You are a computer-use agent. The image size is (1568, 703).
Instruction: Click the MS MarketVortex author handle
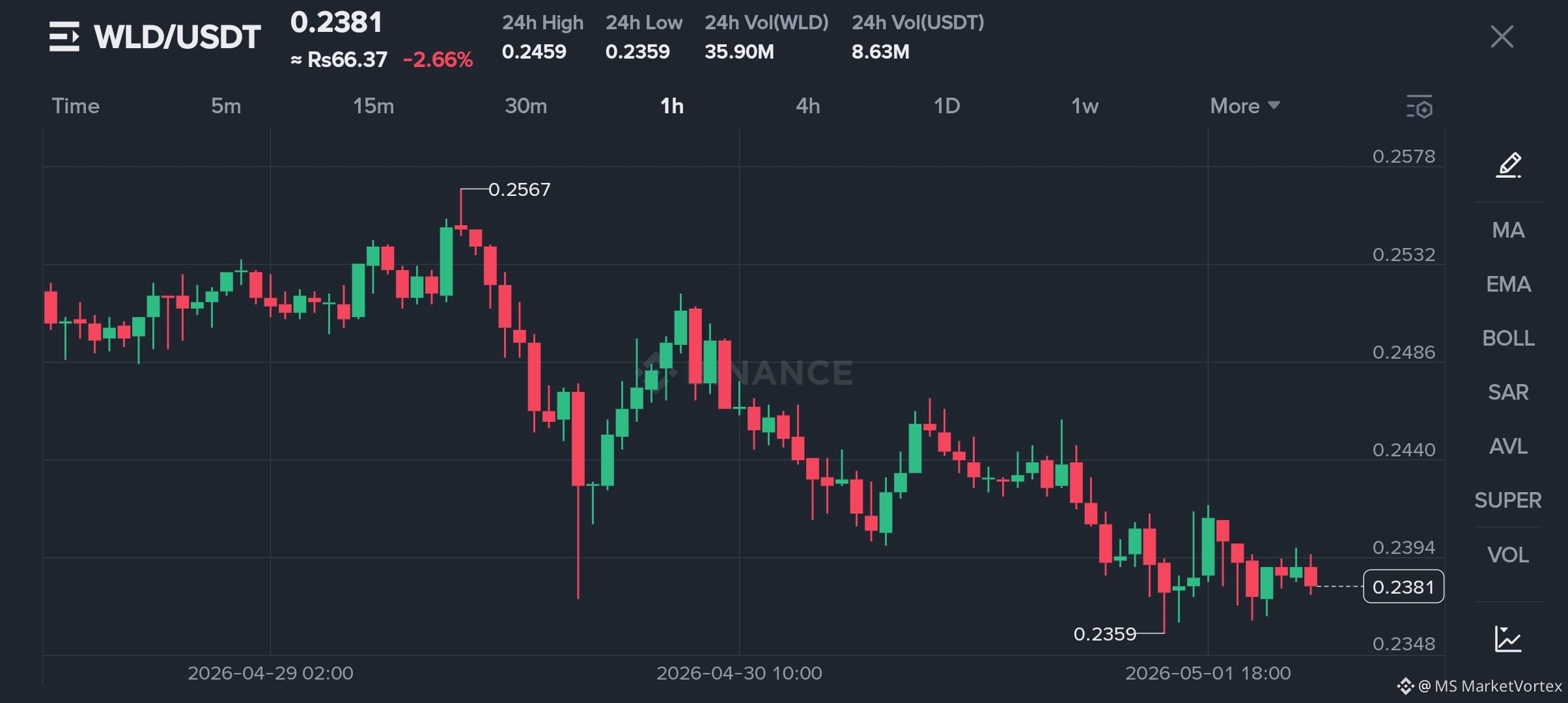coord(1490,686)
